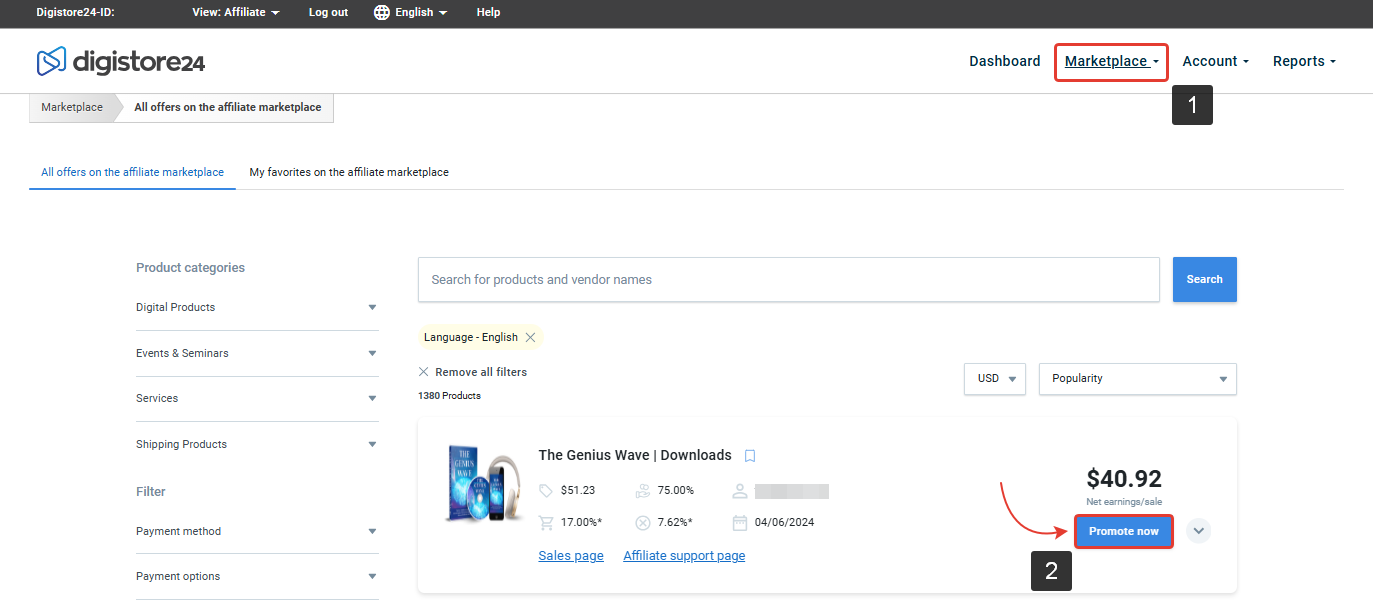Open the Marketplace menu
The width and height of the screenshot is (1373, 606).
tap(1111, 62)
